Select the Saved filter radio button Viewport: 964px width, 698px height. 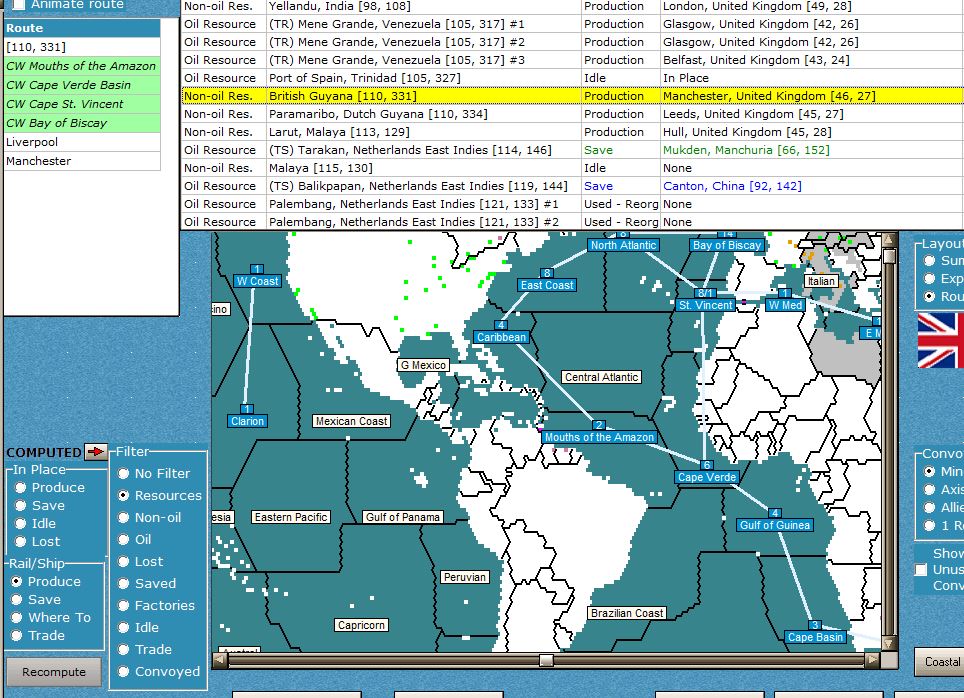124,584
